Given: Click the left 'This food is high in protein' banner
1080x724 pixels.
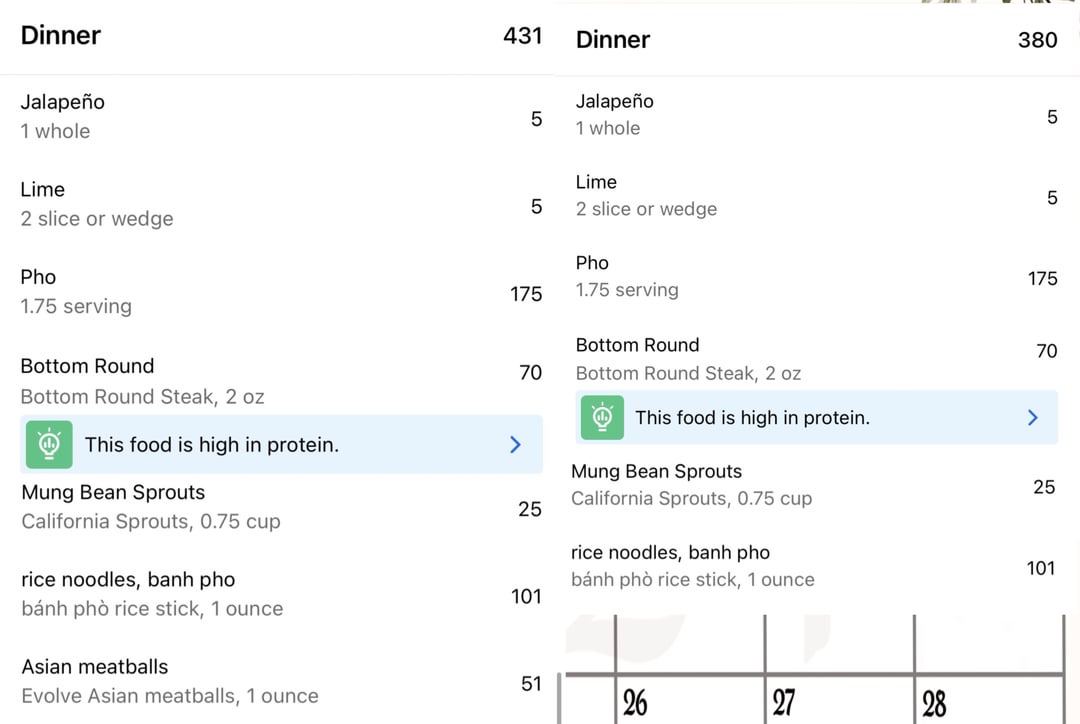Looking at the screenshot, I should pyautogui.click(x=282, y=444).
